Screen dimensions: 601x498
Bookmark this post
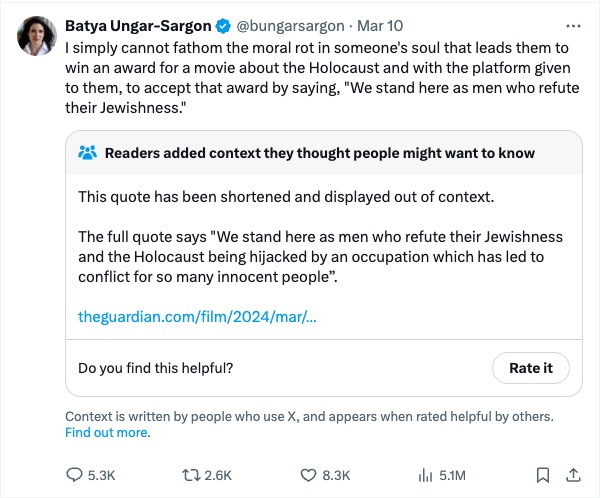click(x=542, y=475)
